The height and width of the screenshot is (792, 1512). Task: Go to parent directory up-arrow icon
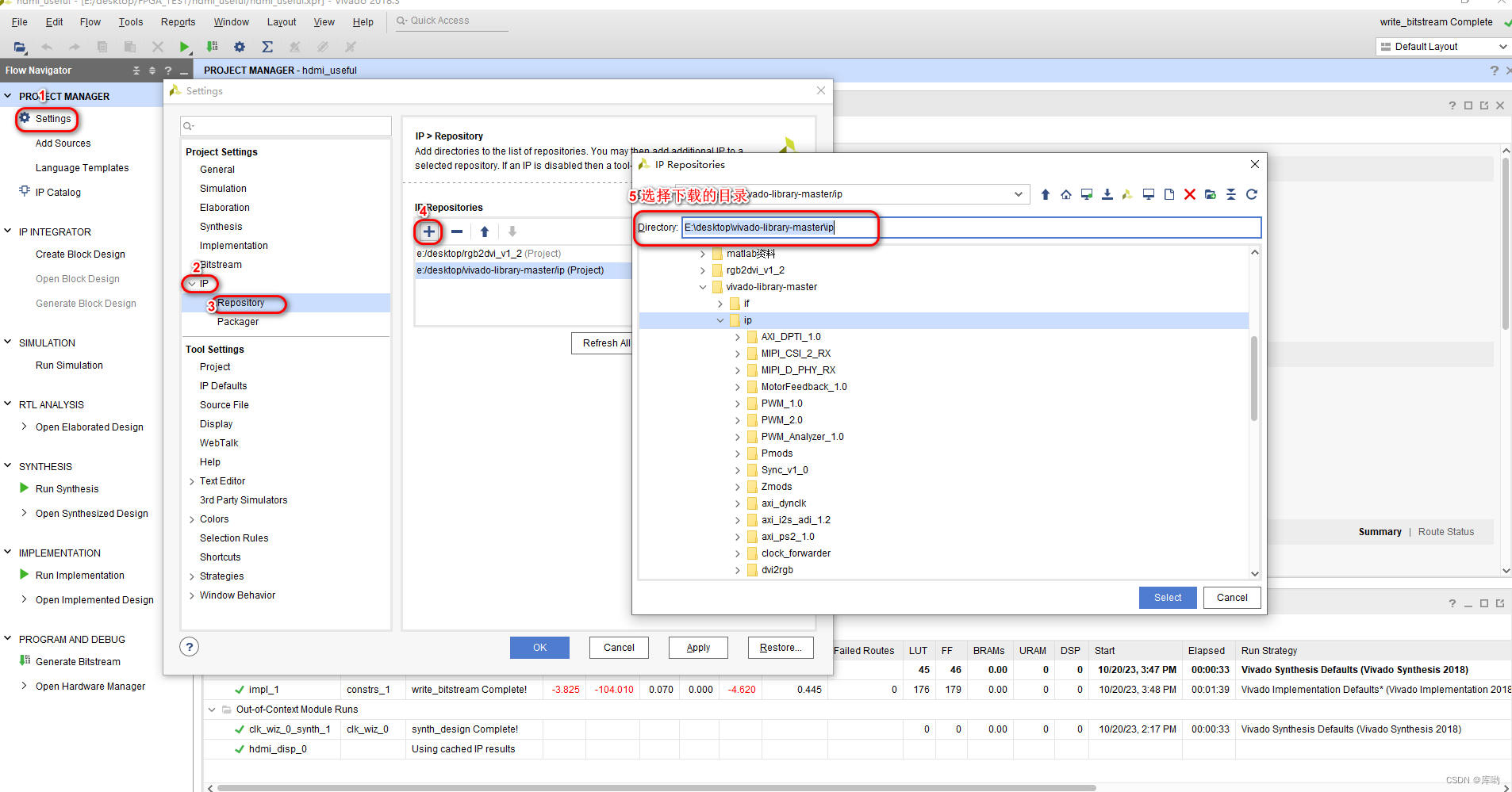click(1046, 194)
